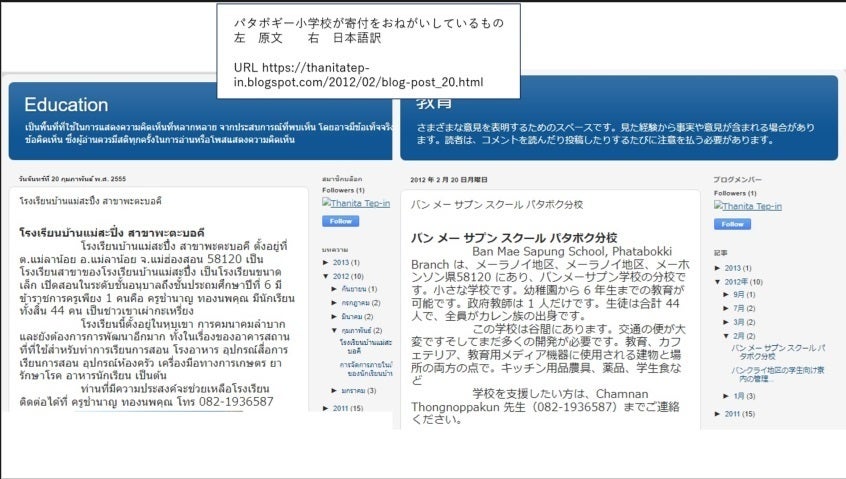The image size is (846, 479).
Task: Expand the 1月 (3) archive arrow
Action: [x=726, y=396]
